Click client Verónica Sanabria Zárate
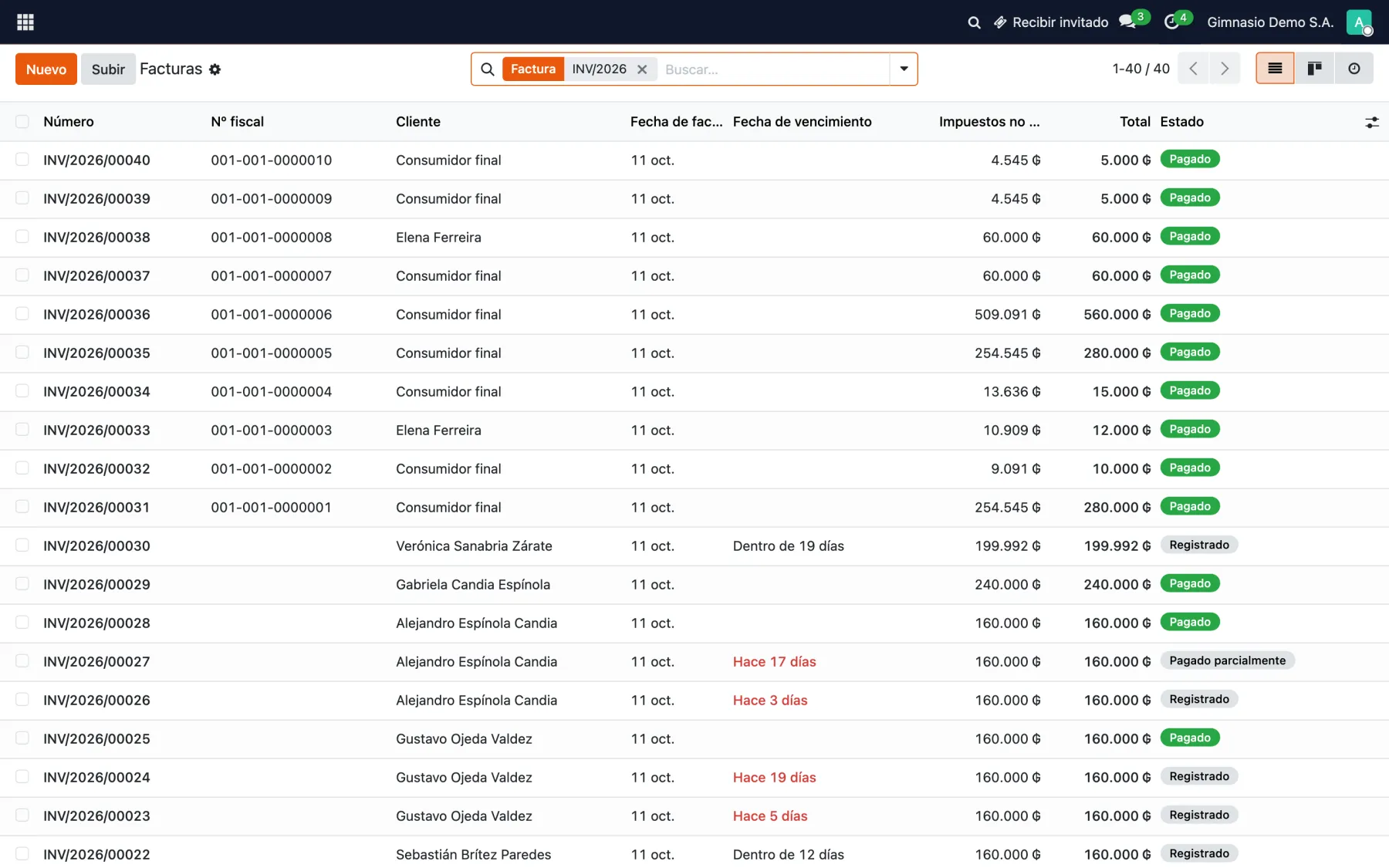This screenshot has width=1389, height=868. tap(474, 546)
